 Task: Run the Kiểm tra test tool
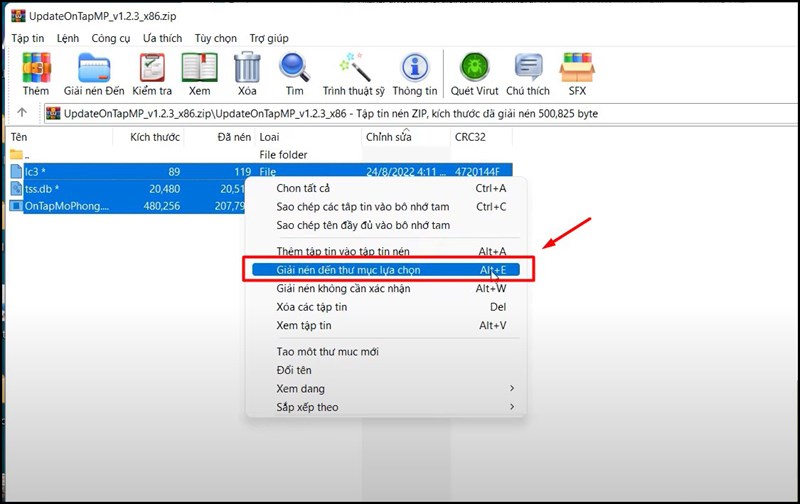(x=152, y=74)
